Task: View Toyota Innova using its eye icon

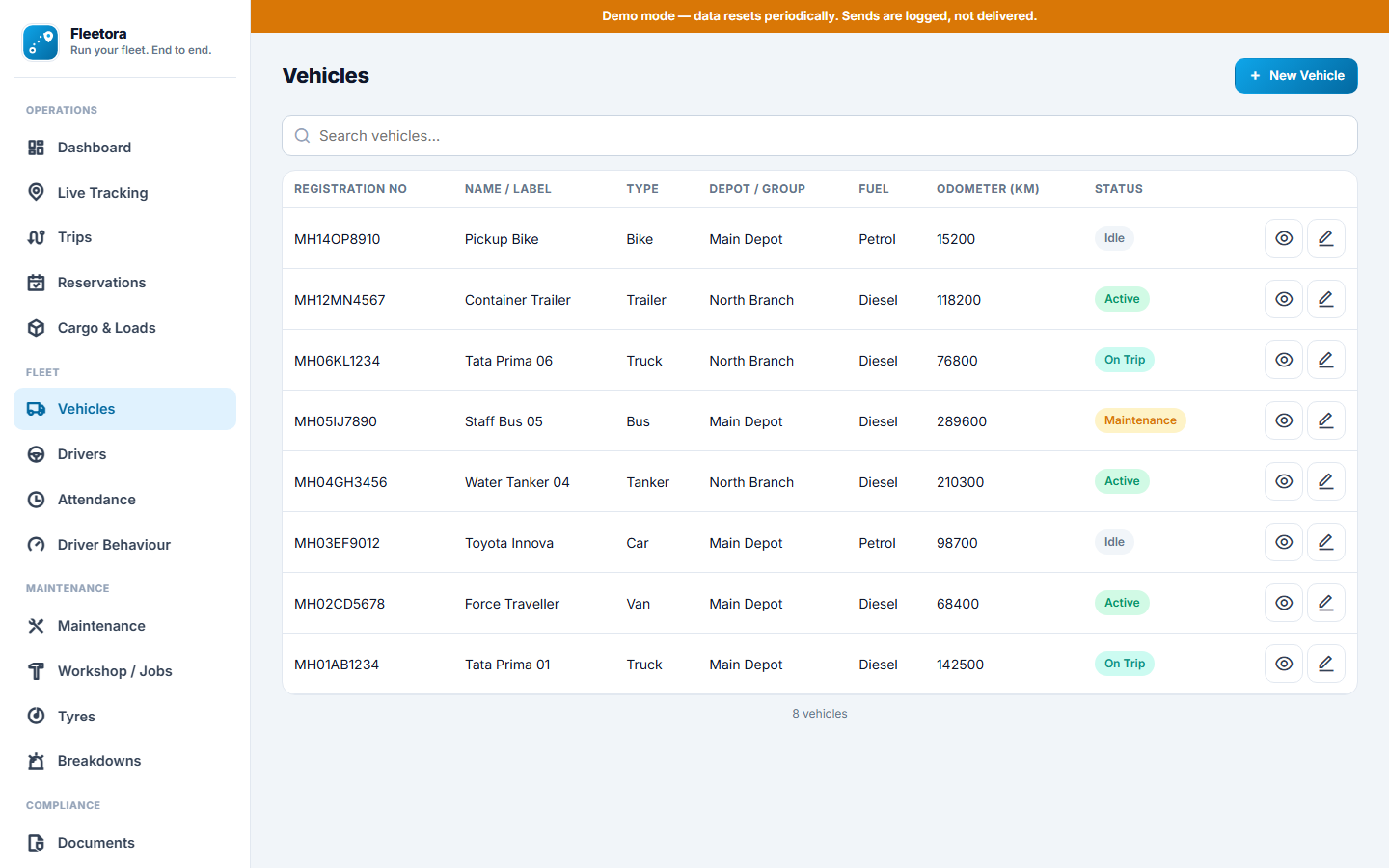Action: click(1283, 542)
